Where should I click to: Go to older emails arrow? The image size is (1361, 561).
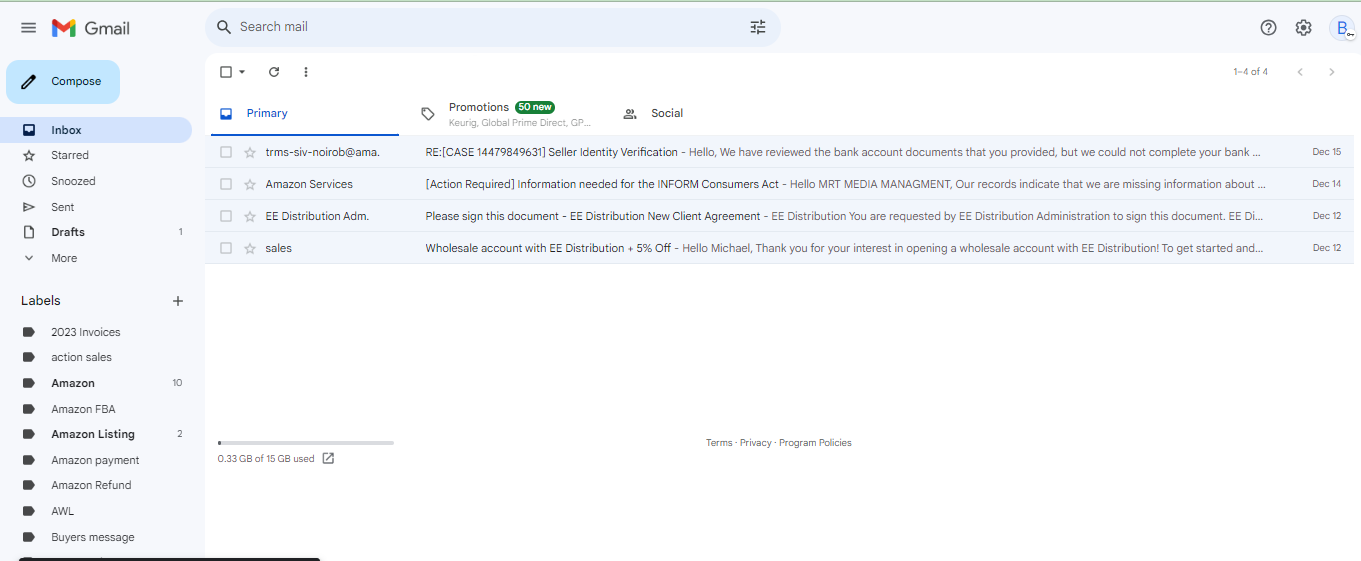(1331, 72)
